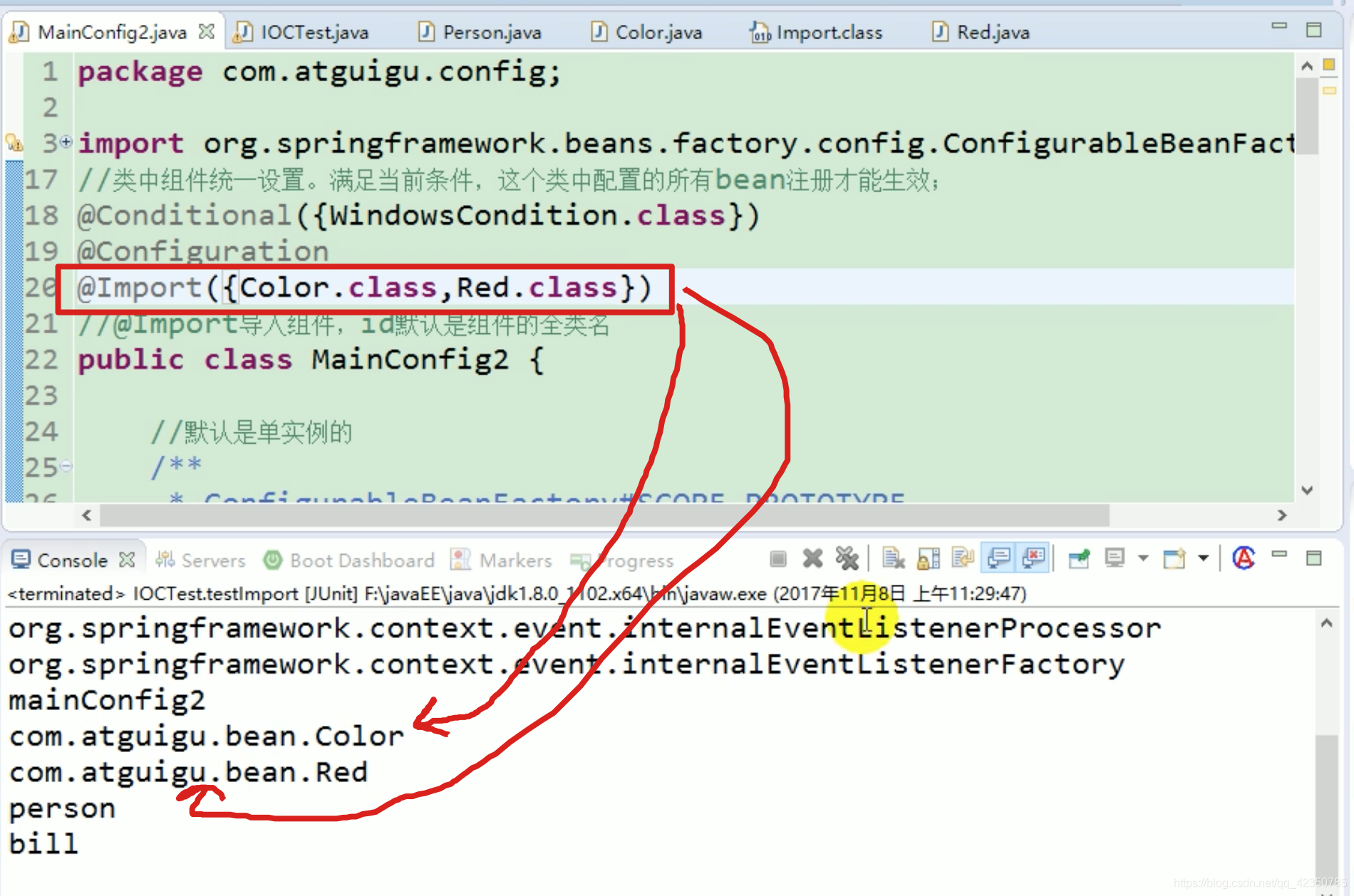
Task: Switch to MainConfig2.java editor tab
Action: tap(112, 32)
